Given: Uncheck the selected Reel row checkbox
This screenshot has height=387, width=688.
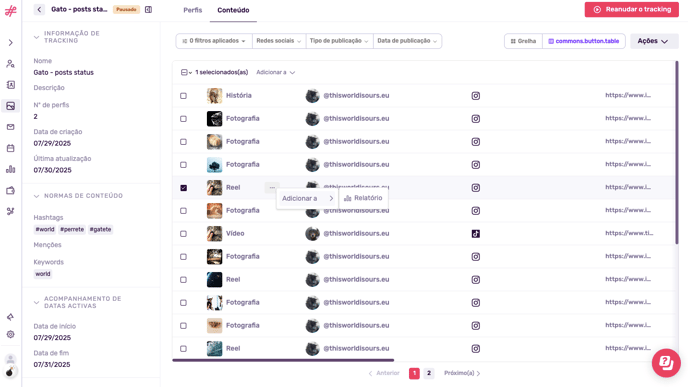Looking at the screenshot, I should click(x=183, y=188).
